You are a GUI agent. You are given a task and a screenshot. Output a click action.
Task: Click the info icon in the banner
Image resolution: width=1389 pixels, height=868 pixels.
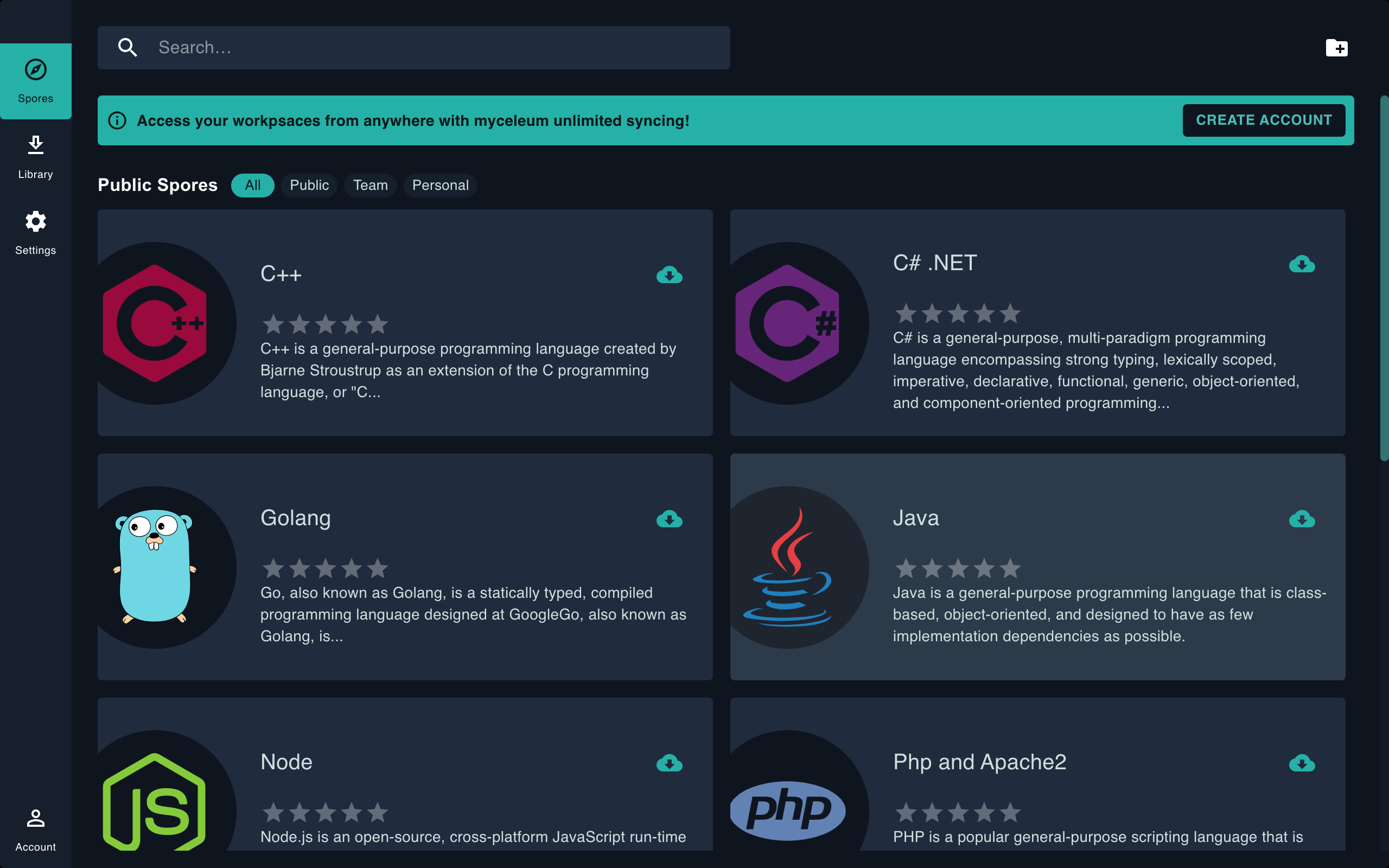pos(117,120)
